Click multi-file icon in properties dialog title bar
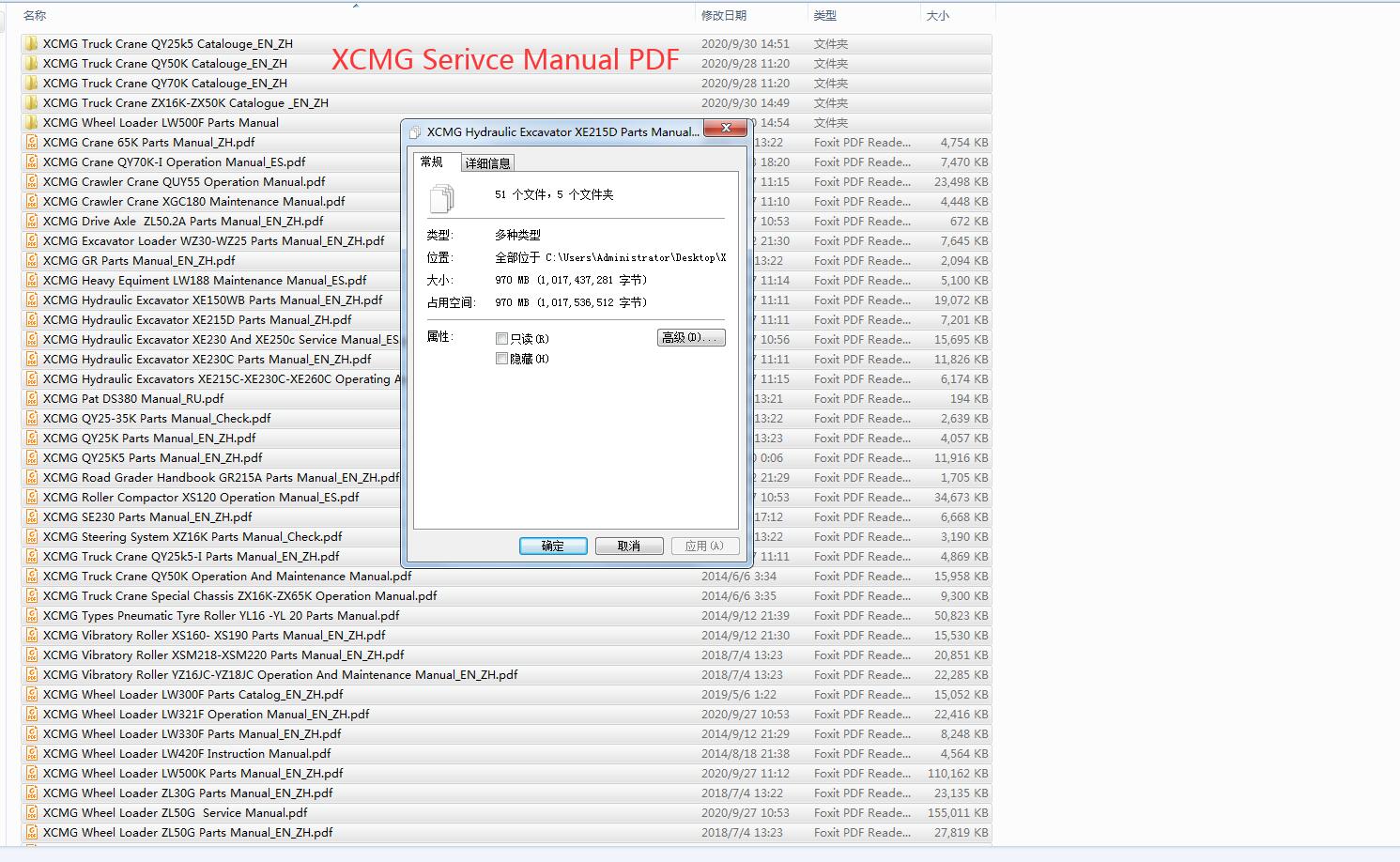This screenshot has width=1400, height=862. [415, 132]
